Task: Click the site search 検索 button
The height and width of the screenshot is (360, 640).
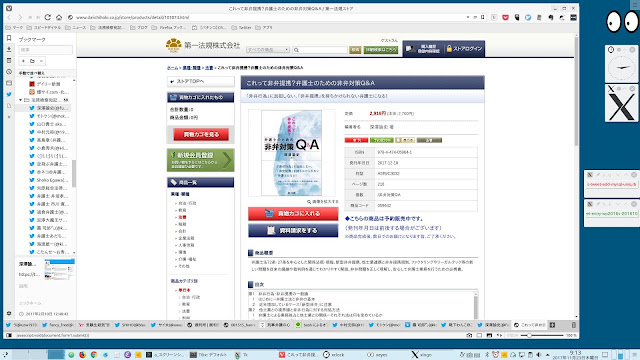Action: [x=355, y=49]
